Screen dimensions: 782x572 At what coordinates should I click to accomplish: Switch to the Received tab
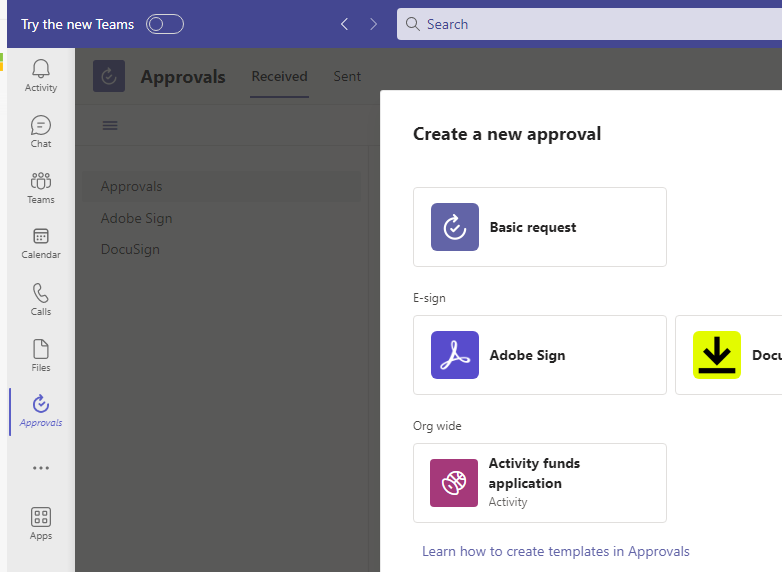(x=279, y=76)
